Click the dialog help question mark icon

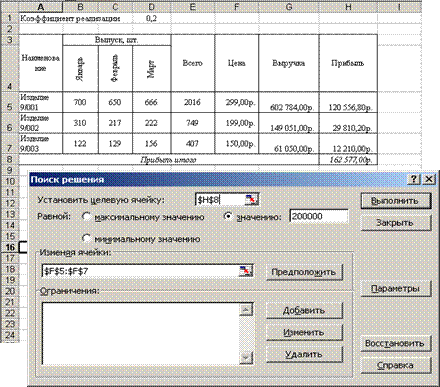414,179
